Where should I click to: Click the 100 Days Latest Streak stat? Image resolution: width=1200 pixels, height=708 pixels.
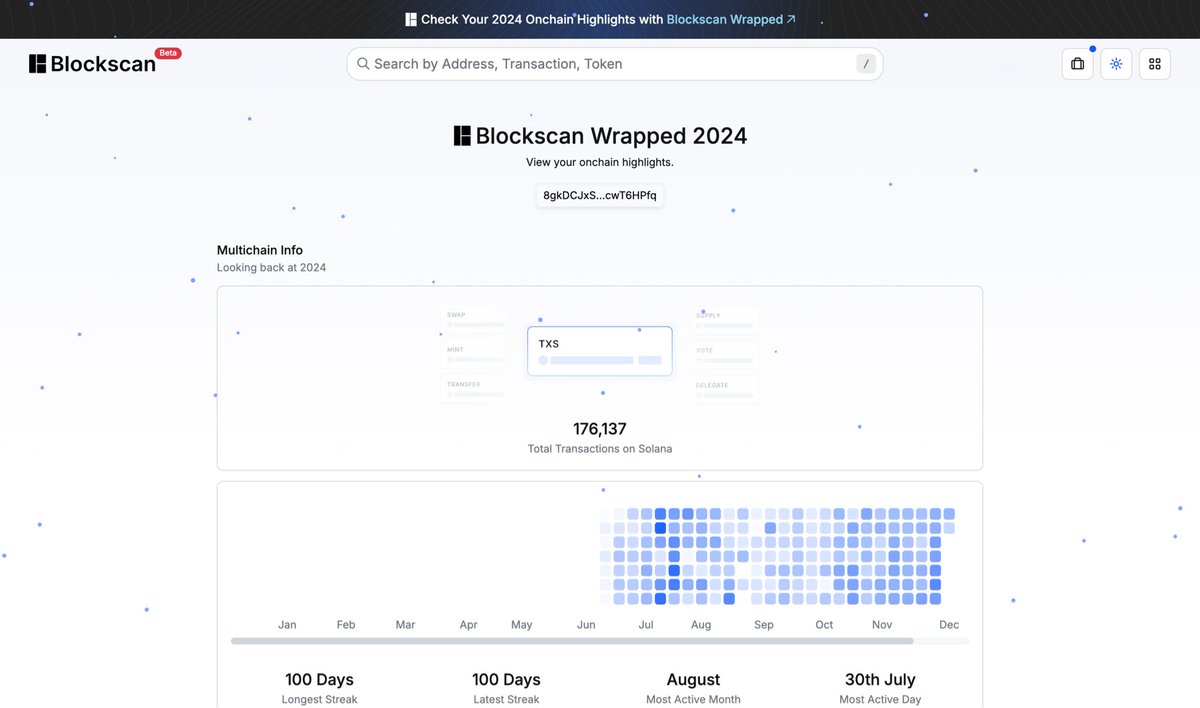pyautogui.click(x=506, y=689)
